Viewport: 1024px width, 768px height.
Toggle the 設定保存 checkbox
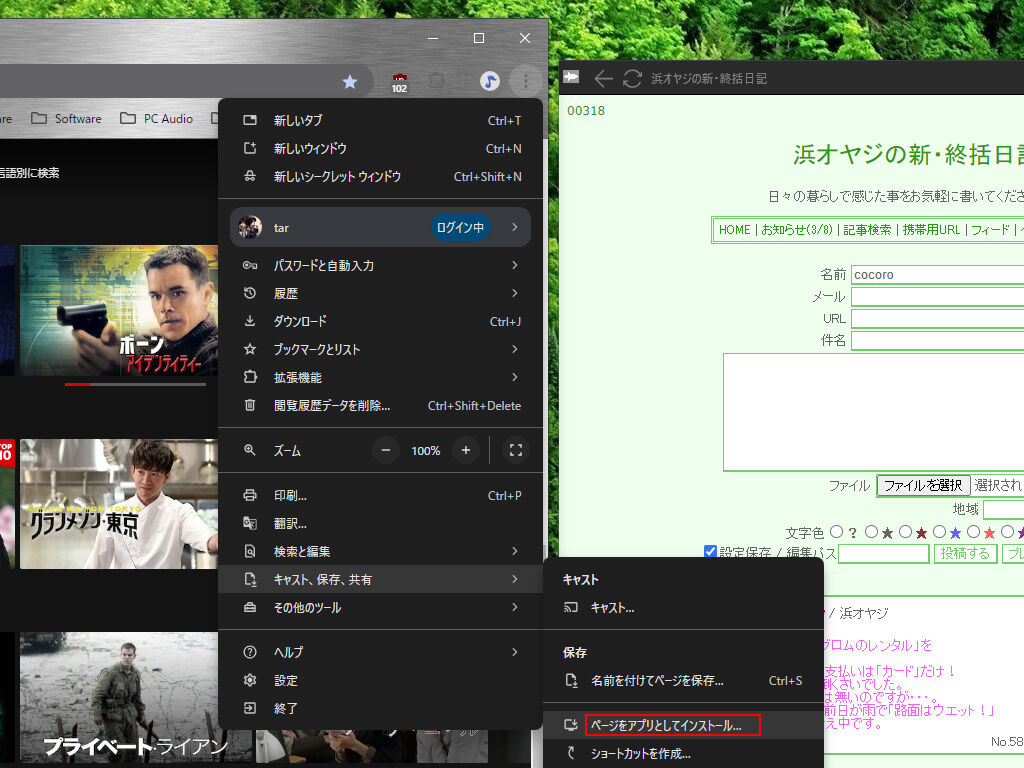[x=710, y=552]
